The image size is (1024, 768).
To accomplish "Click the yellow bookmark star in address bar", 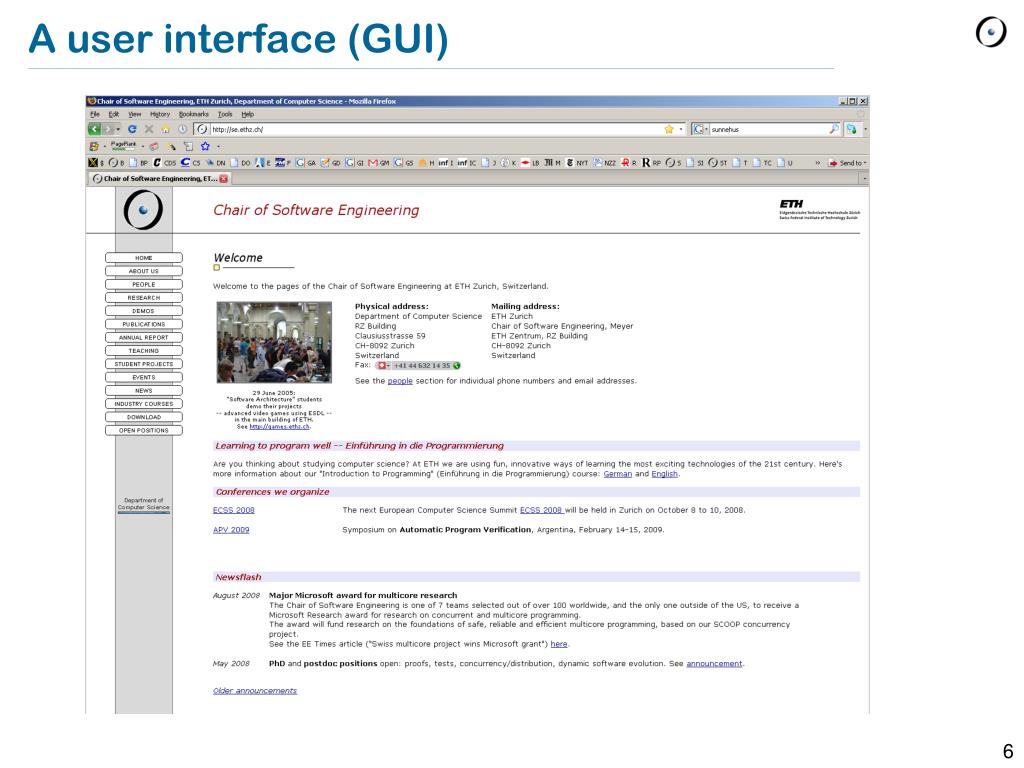I will click(x=669, y=129).
